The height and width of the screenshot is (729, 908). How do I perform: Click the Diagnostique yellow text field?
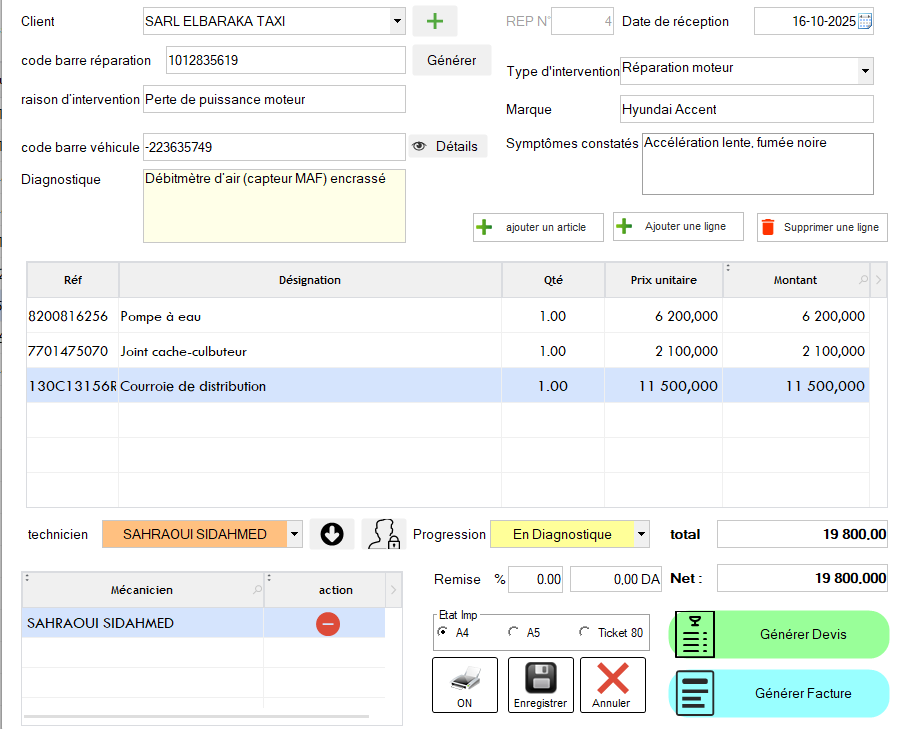[275, 206]
